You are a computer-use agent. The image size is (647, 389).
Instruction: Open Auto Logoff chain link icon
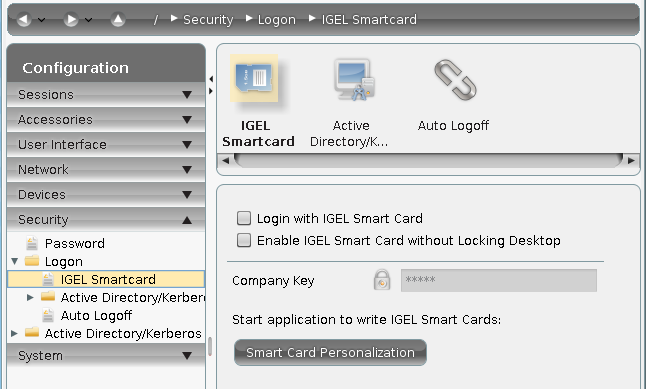point(455,80)
